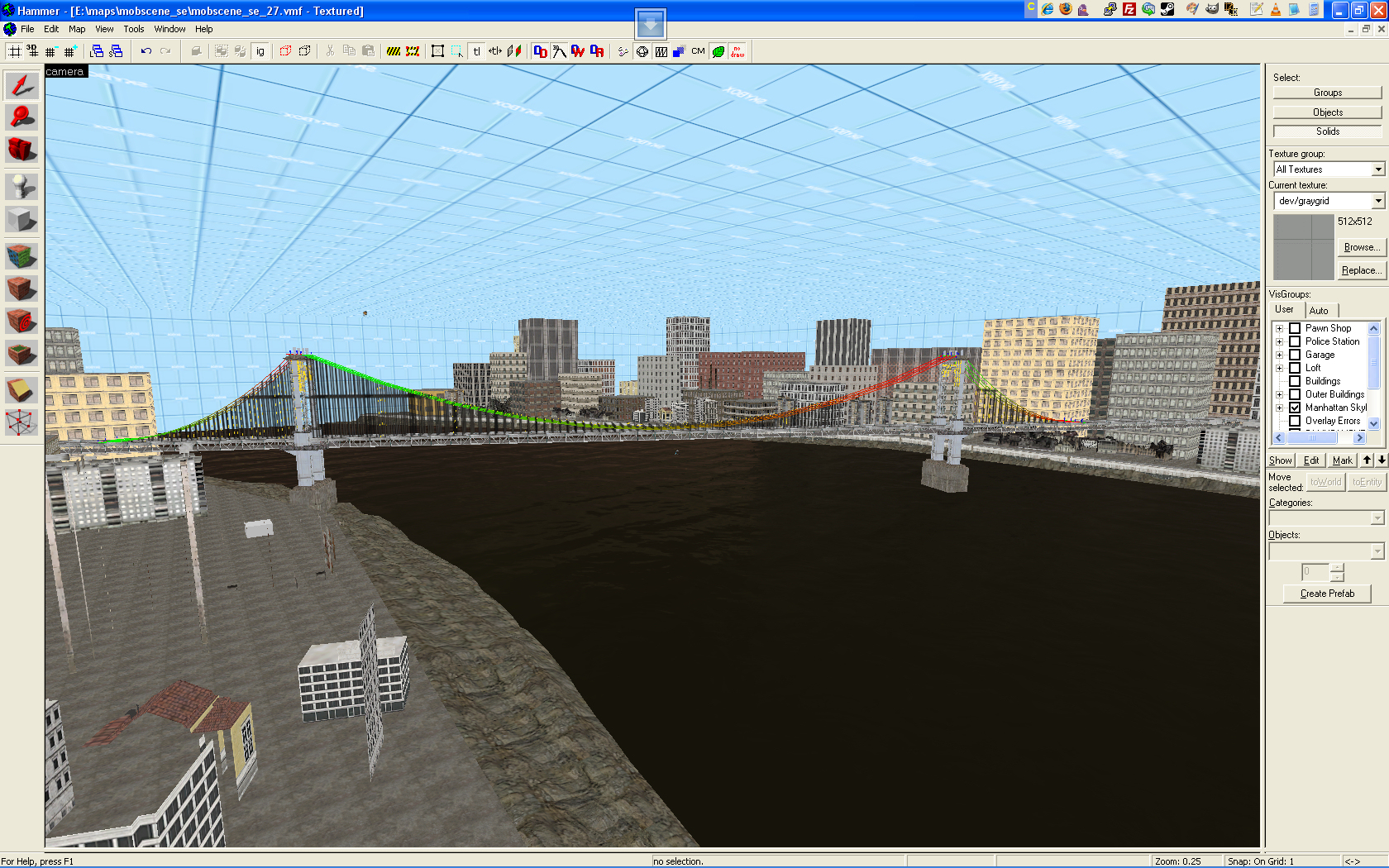The image size is (1389, 868).
Task: Click the Hide Selected Objects icon
Action: click(x=285, y=51)
